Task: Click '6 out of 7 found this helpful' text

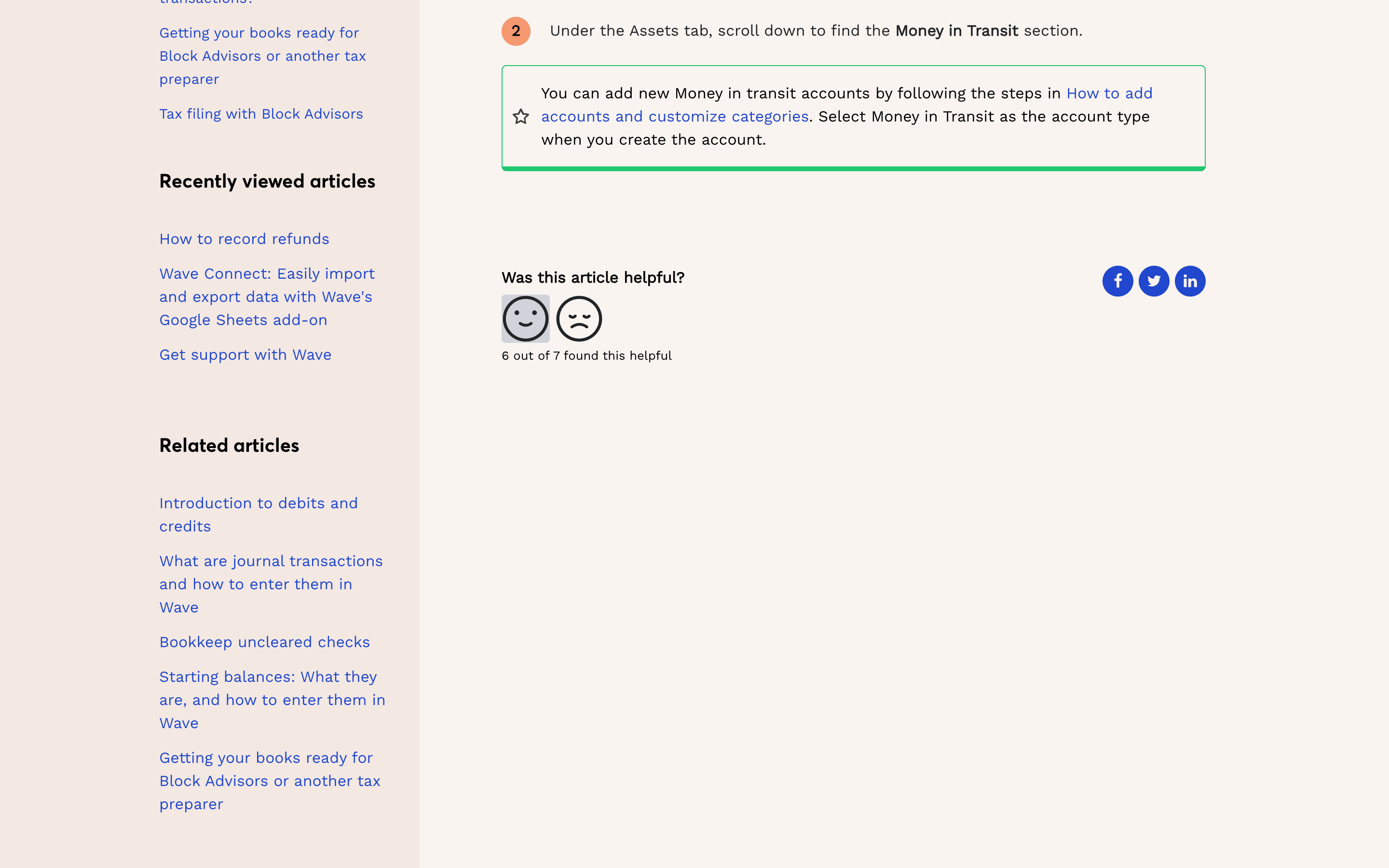Action: click(586, 356)
